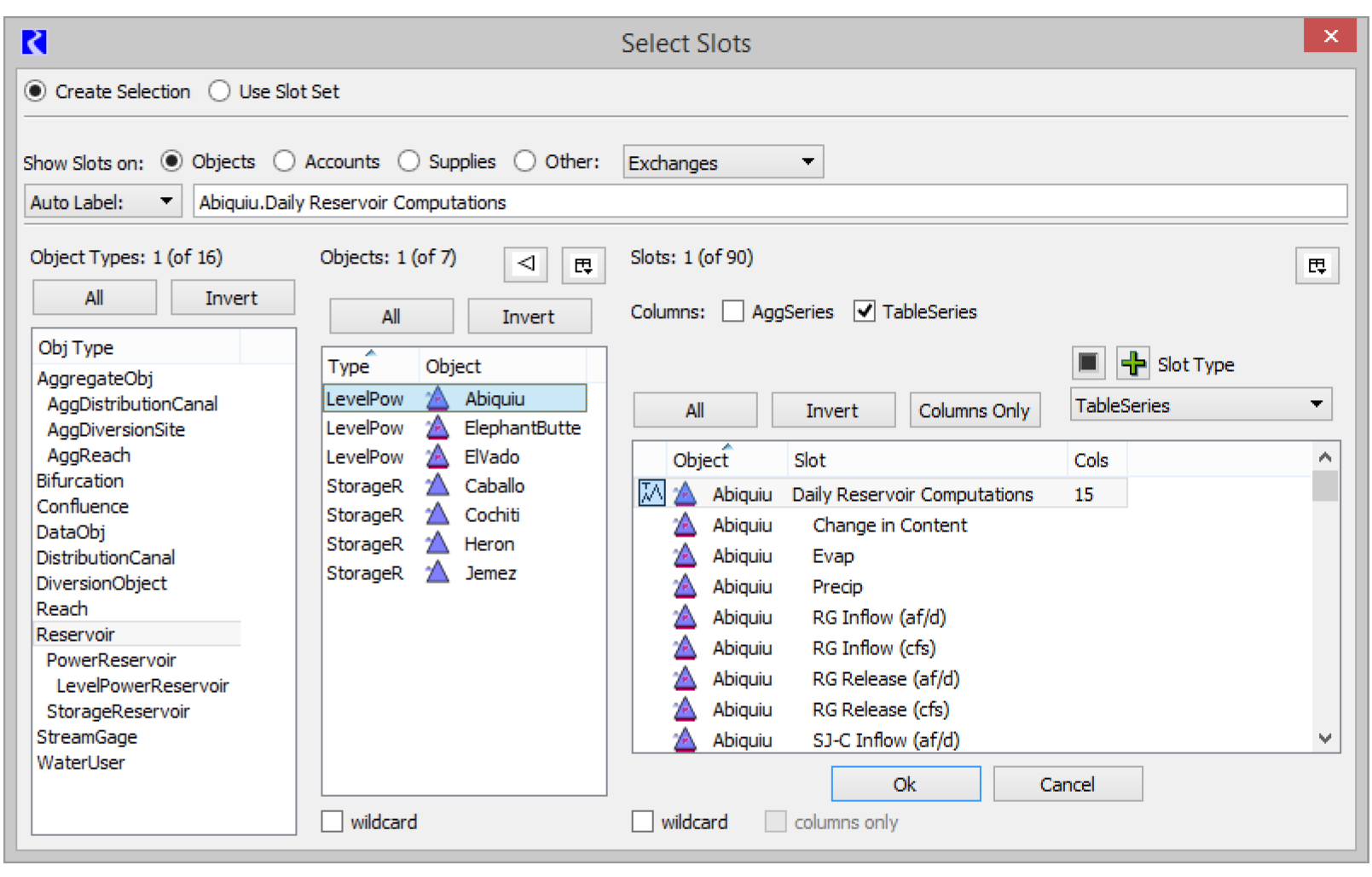Open the TableSeries slot type dropdown

[1200, 405]
